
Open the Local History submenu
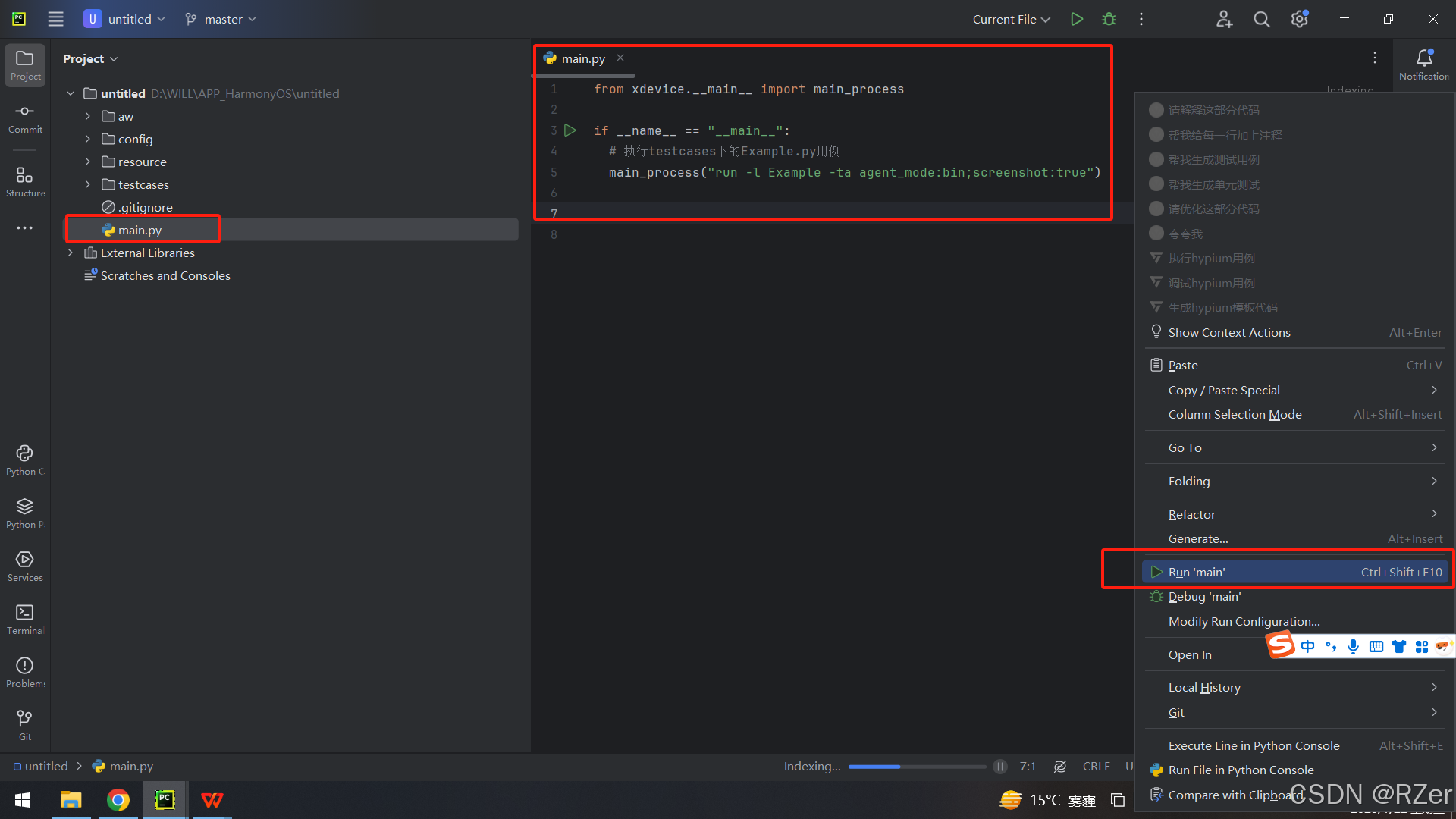click(x=1294, y=687)
